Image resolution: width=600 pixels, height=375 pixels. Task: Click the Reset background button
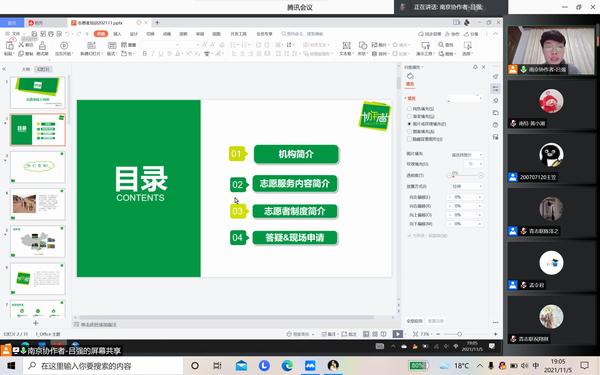click(x=435, y=321)
